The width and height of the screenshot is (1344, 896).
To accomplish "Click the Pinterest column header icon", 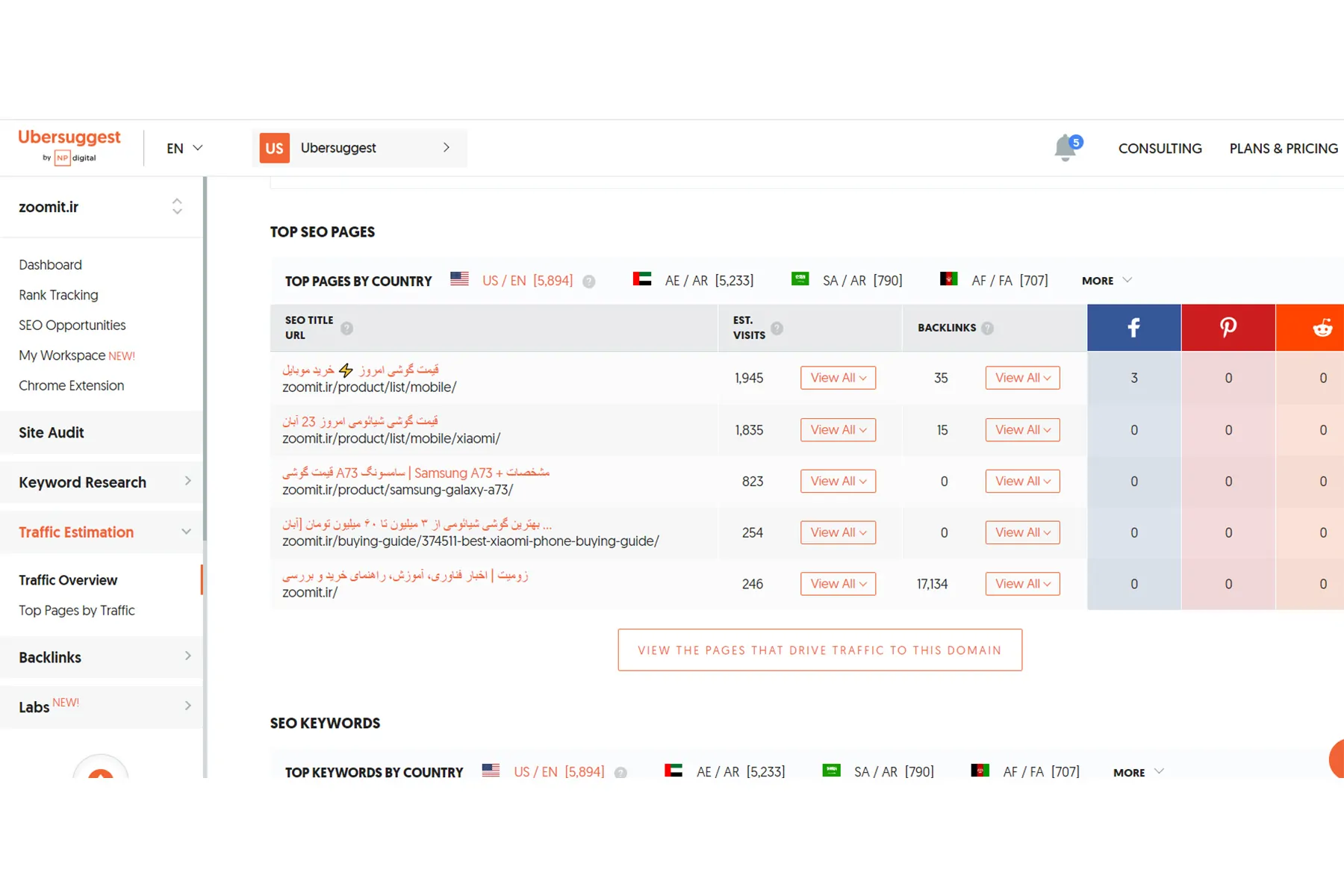I will pyautogui.click(x=1228, y=328).
